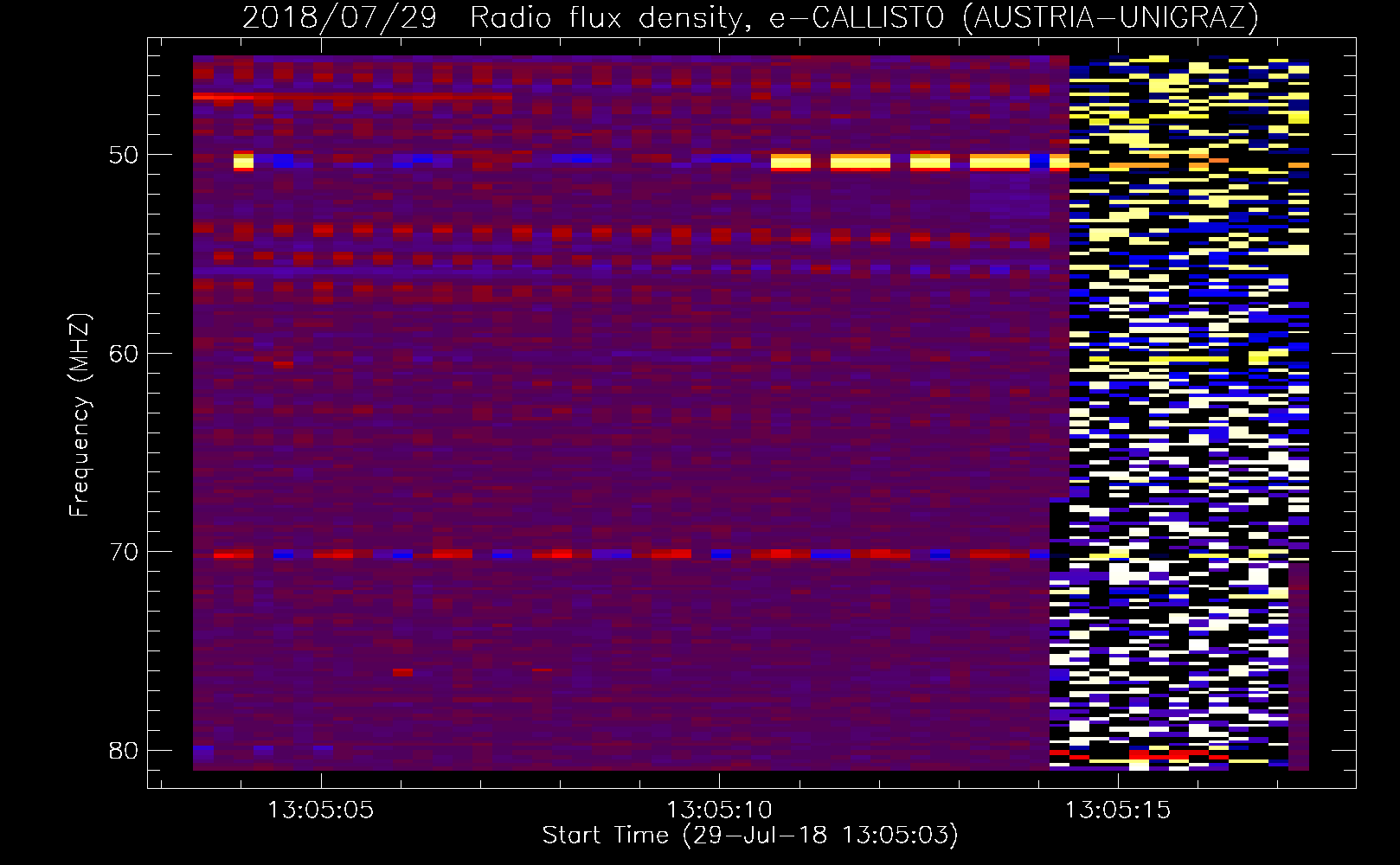Click the 60 frequency tick label

click(x=124, y=354)
